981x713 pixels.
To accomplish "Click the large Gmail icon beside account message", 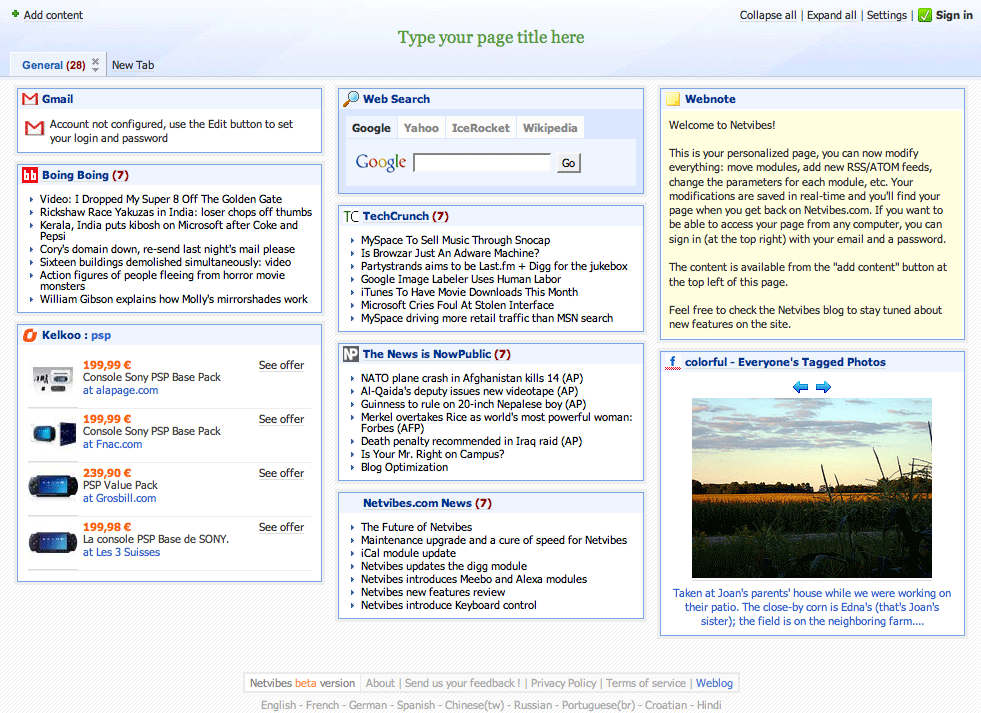I will tap(34, 128).
